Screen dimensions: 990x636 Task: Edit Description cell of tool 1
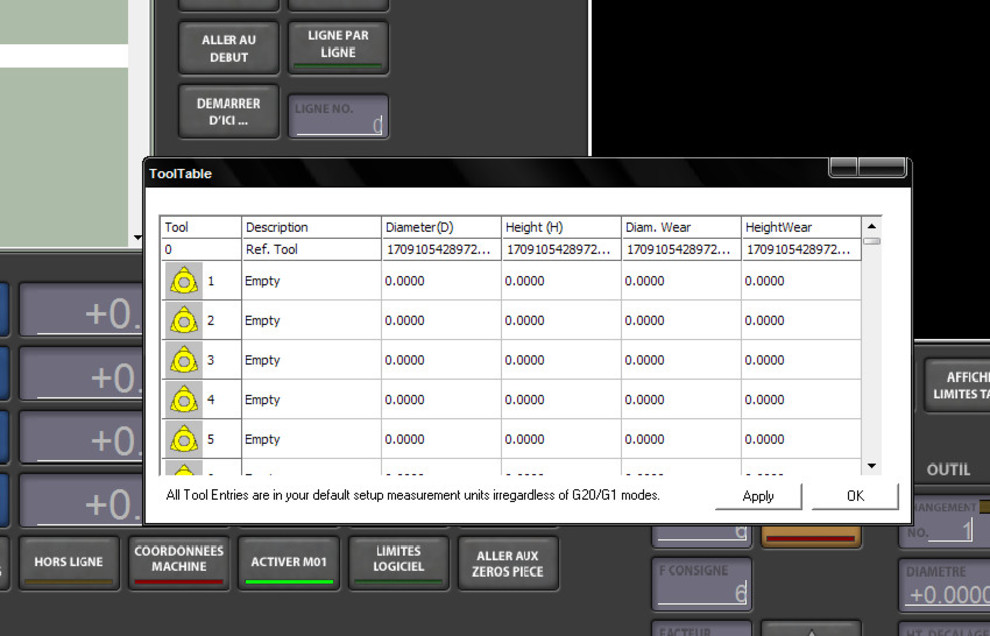click(x=311, y=282)
